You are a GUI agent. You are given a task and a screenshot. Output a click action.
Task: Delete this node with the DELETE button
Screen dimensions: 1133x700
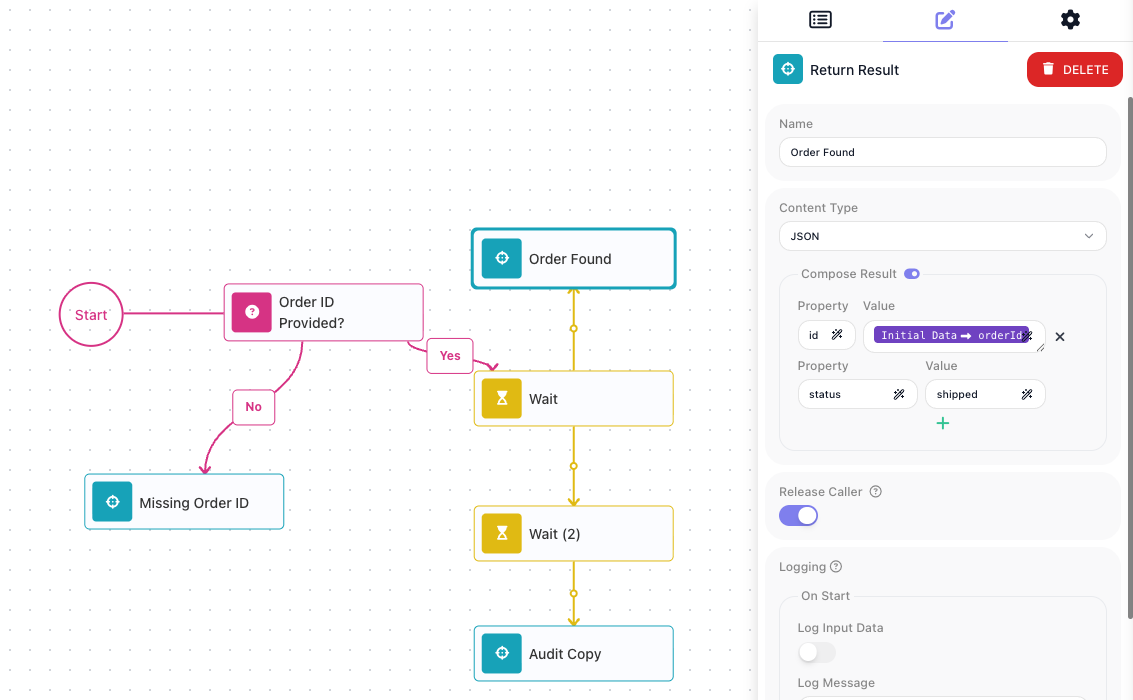point(1074,69)
